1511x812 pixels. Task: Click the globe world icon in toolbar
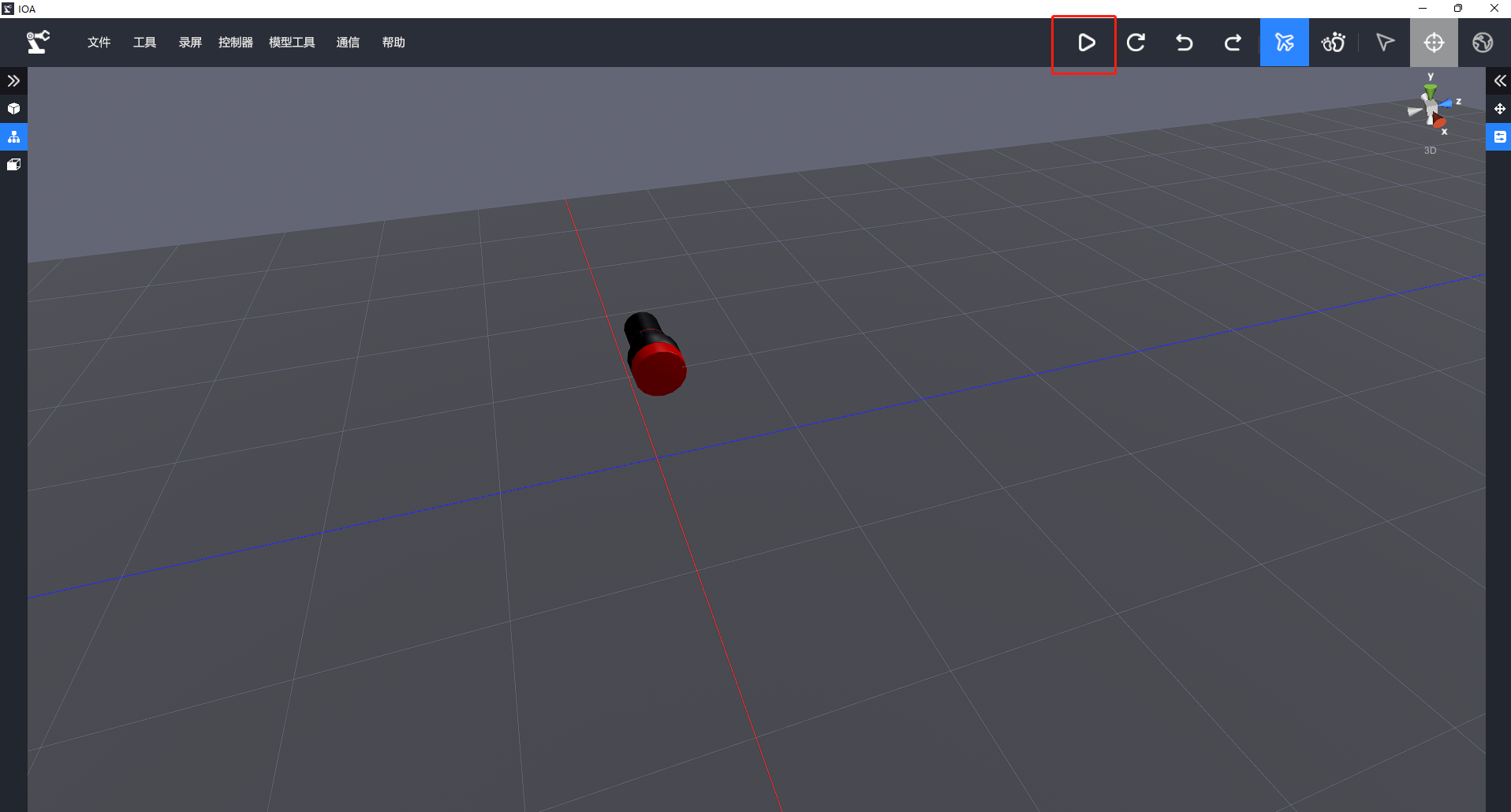(x=1483, y=43)
